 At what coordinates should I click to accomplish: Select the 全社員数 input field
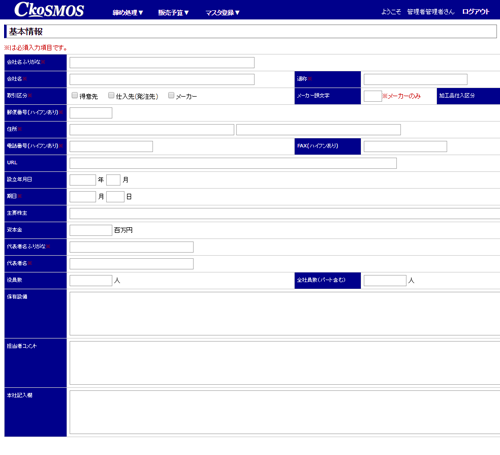click(385, 281)
